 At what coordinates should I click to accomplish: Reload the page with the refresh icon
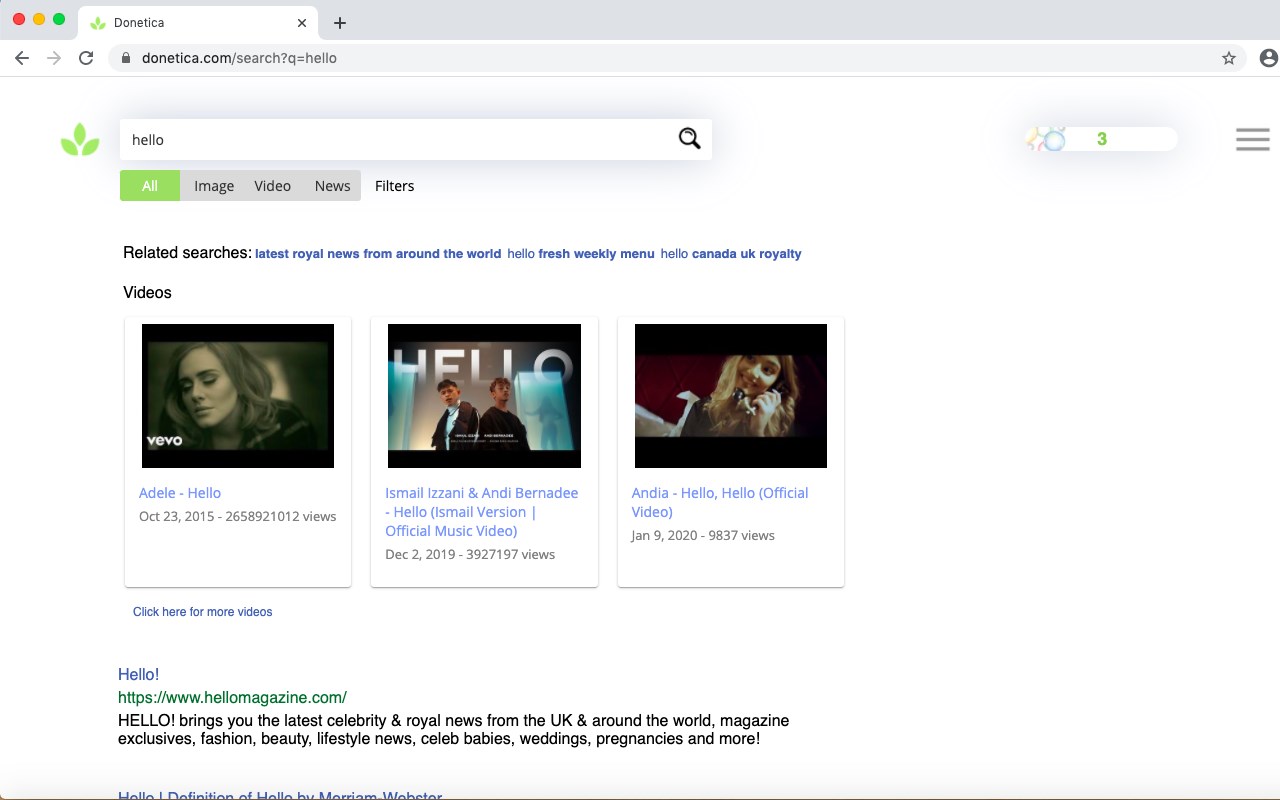[x=86, y=58]
